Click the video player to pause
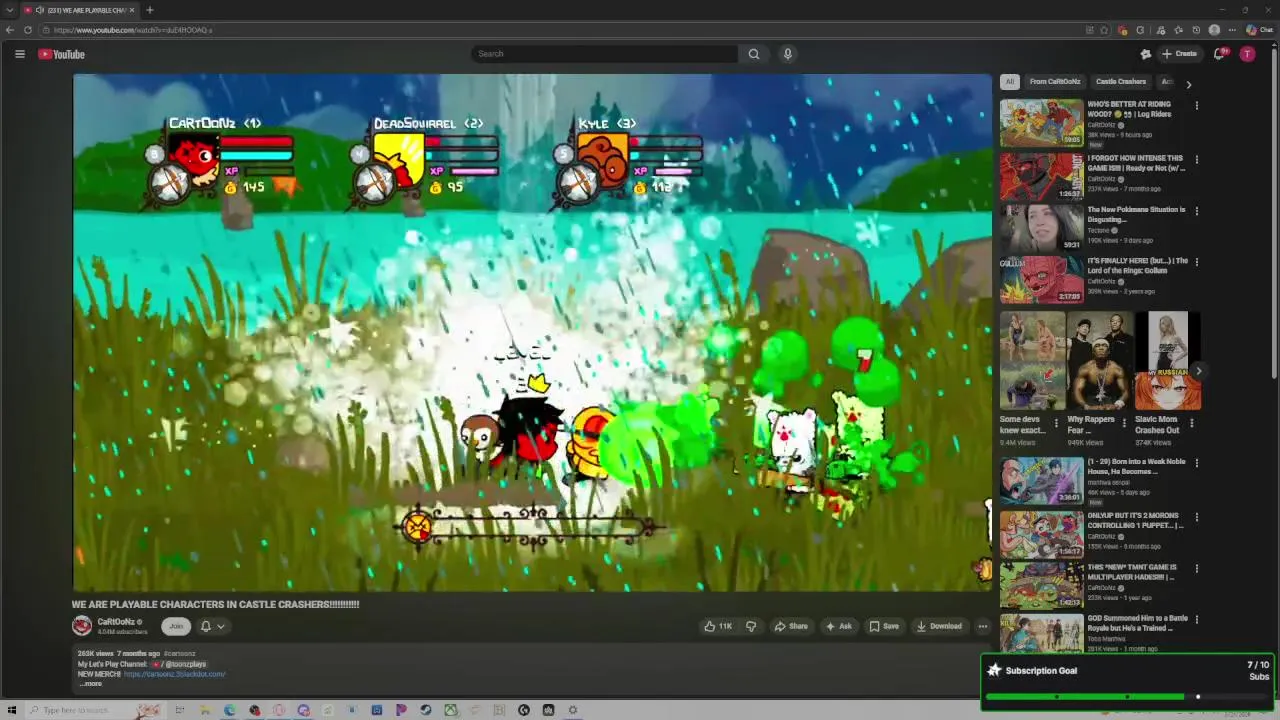This screenshot has height=720, width=1280. pos(532,332)
